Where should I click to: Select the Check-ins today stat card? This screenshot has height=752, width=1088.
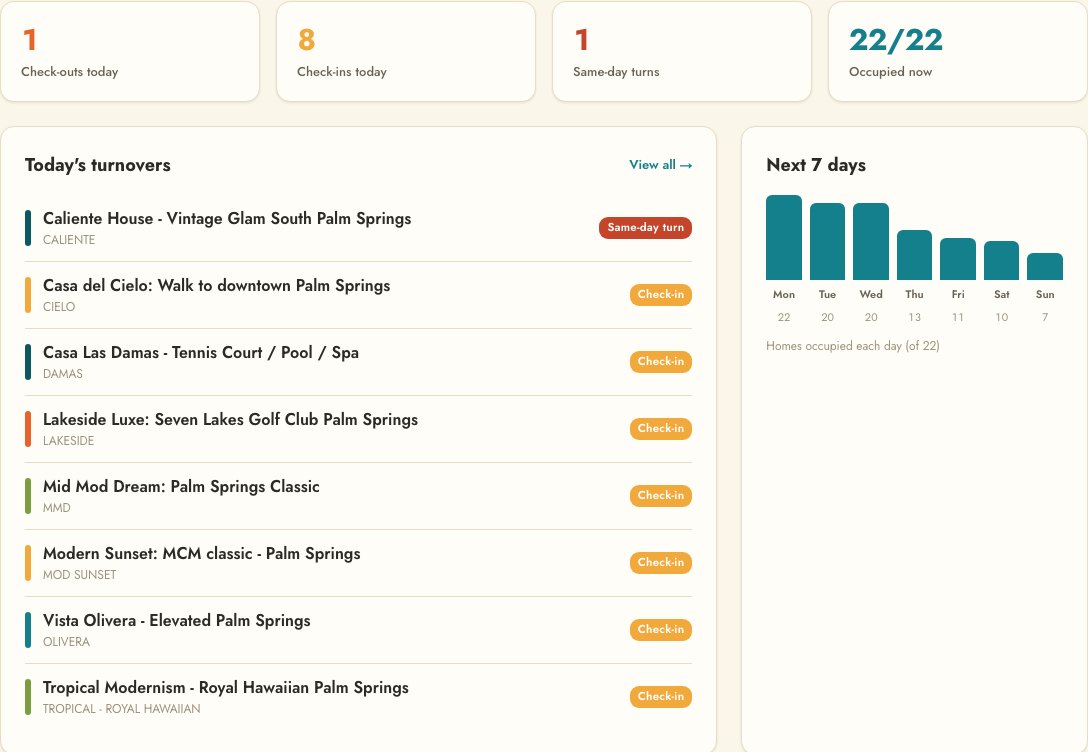406,51
